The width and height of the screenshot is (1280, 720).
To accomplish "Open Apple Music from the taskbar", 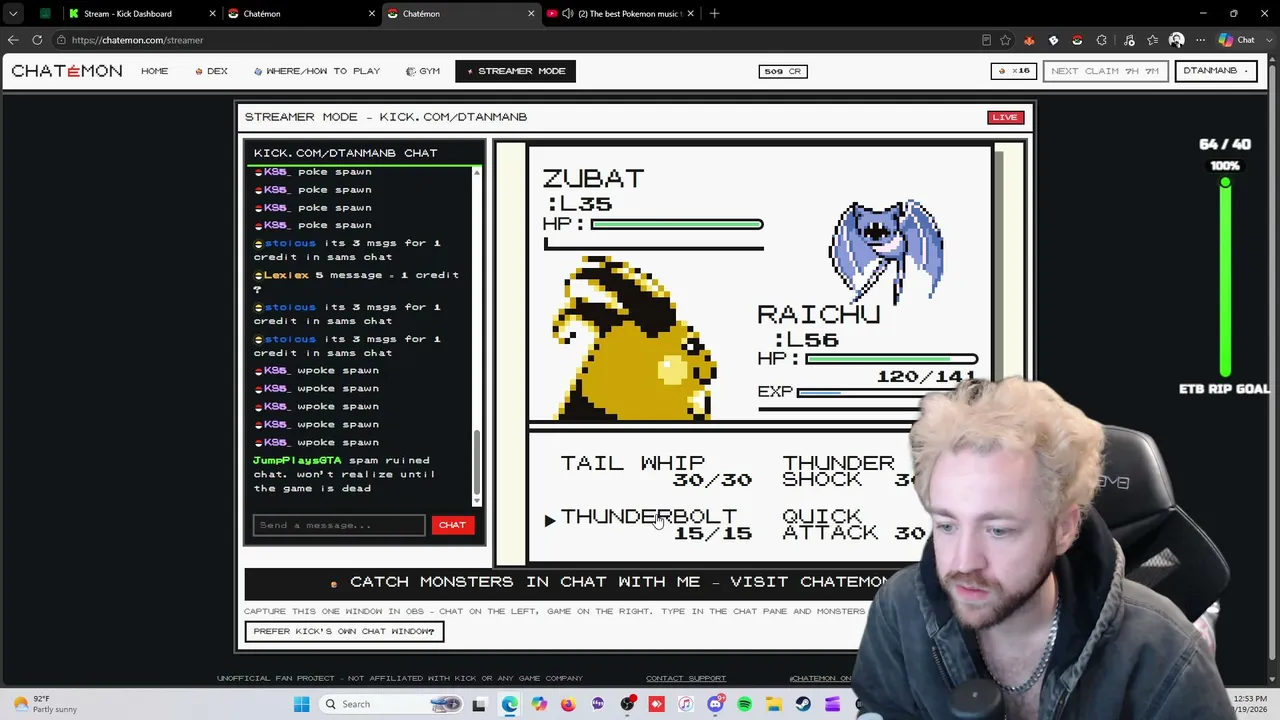I will [685, 704].
